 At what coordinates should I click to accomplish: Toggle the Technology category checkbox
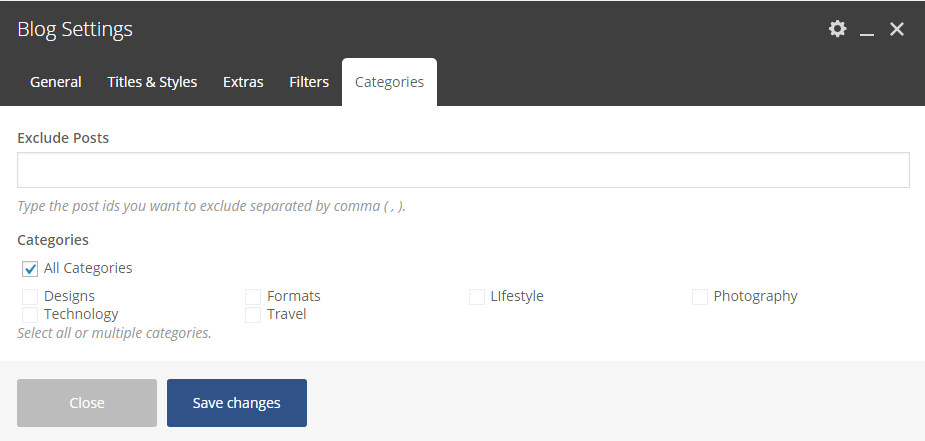tap(30, 315)
